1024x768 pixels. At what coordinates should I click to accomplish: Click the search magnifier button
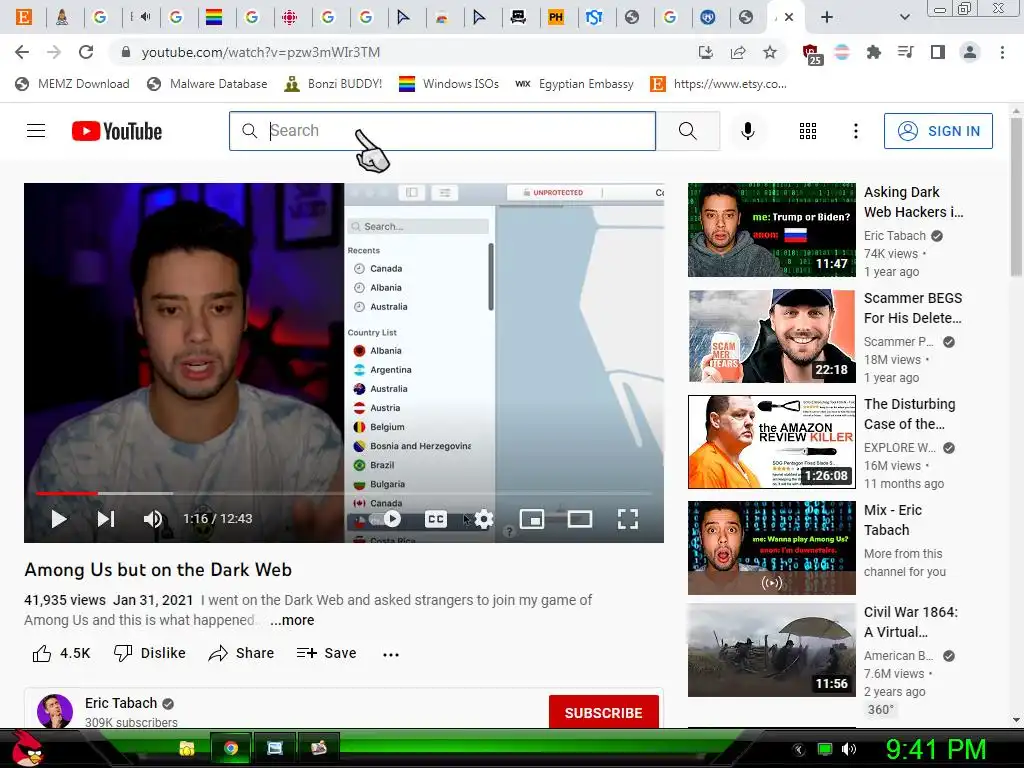(x=688, y=131)
